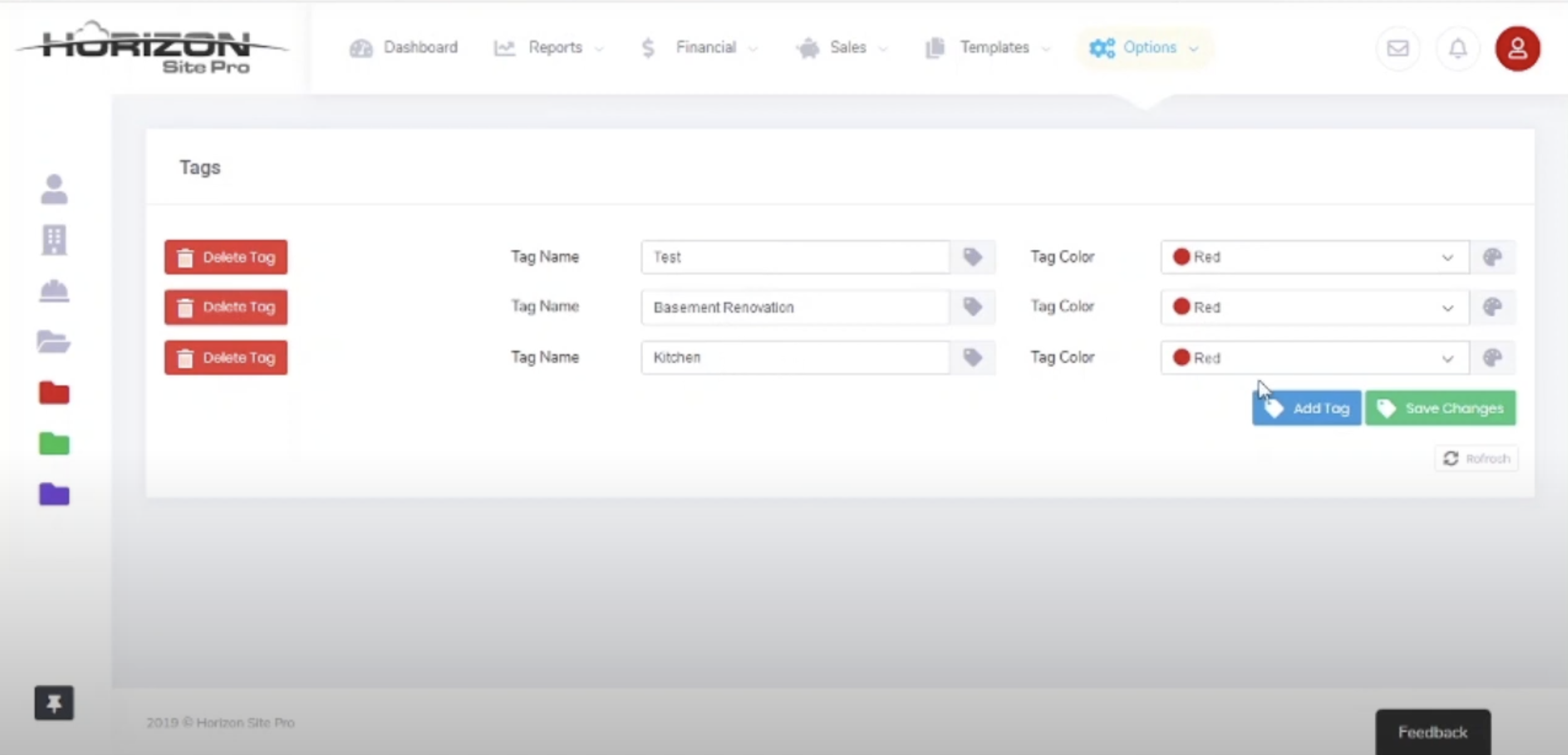Expand Tag Color dropdown for Basement Renovation

tap(1314, 308)
